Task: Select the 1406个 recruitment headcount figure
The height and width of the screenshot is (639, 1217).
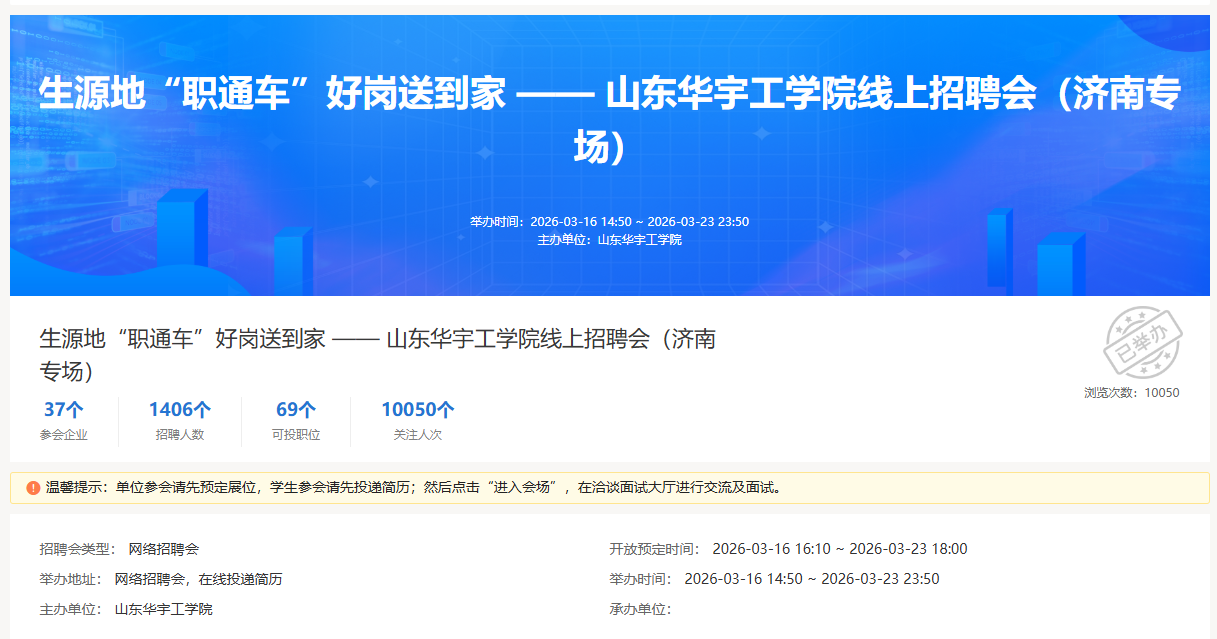Action: [x=180, y=409]
